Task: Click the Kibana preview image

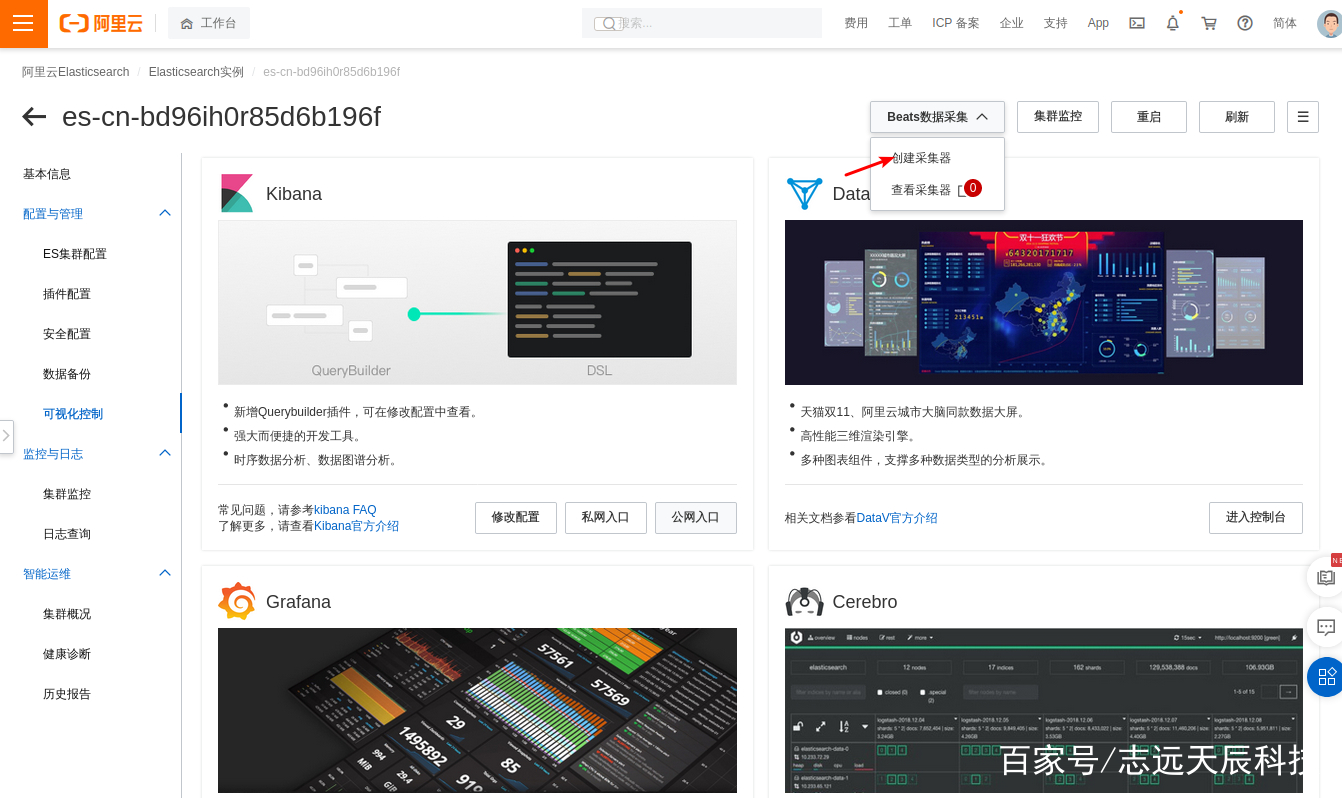Action: click(477, 302)
